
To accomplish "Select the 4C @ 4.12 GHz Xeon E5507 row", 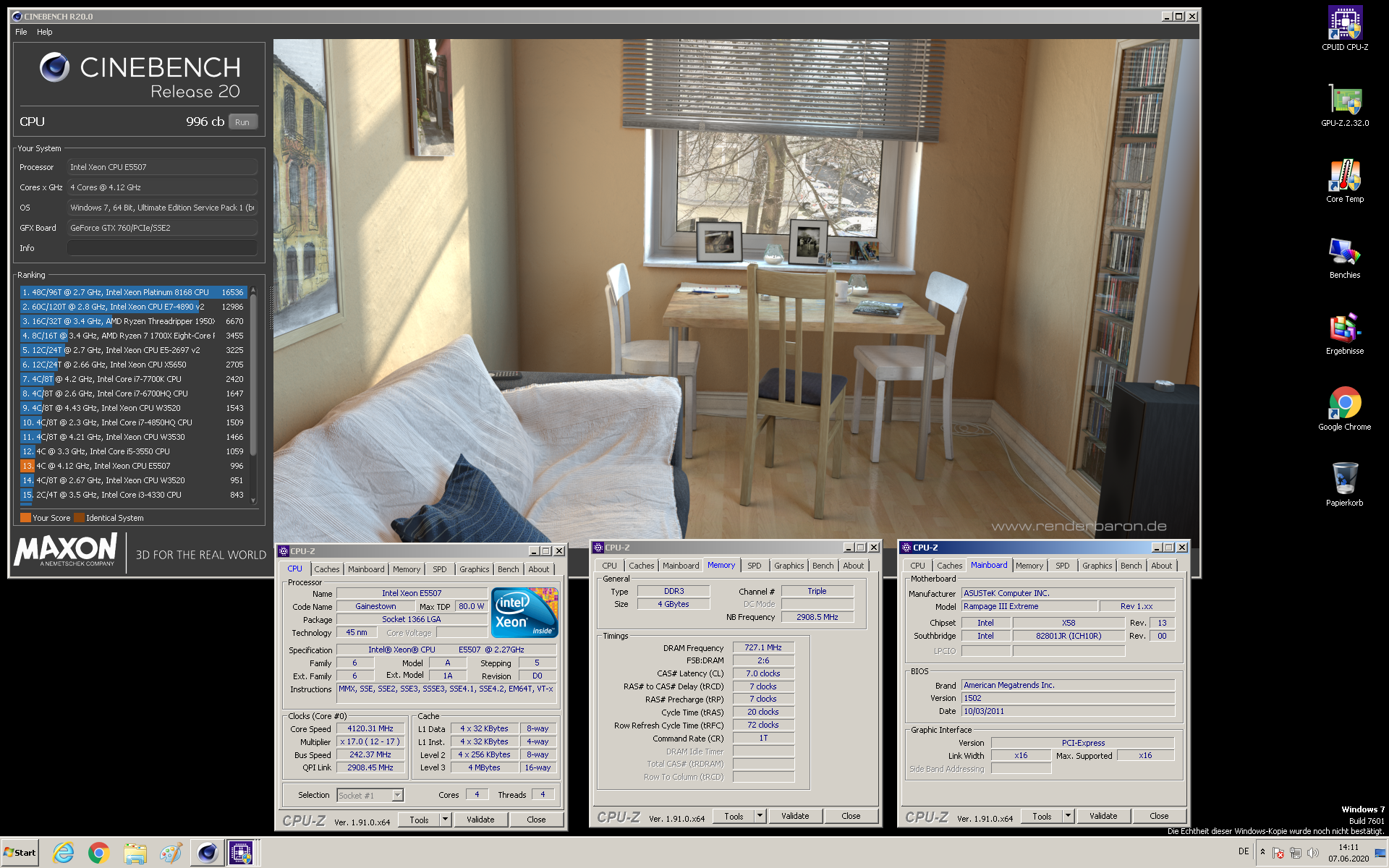I will 133,466.
